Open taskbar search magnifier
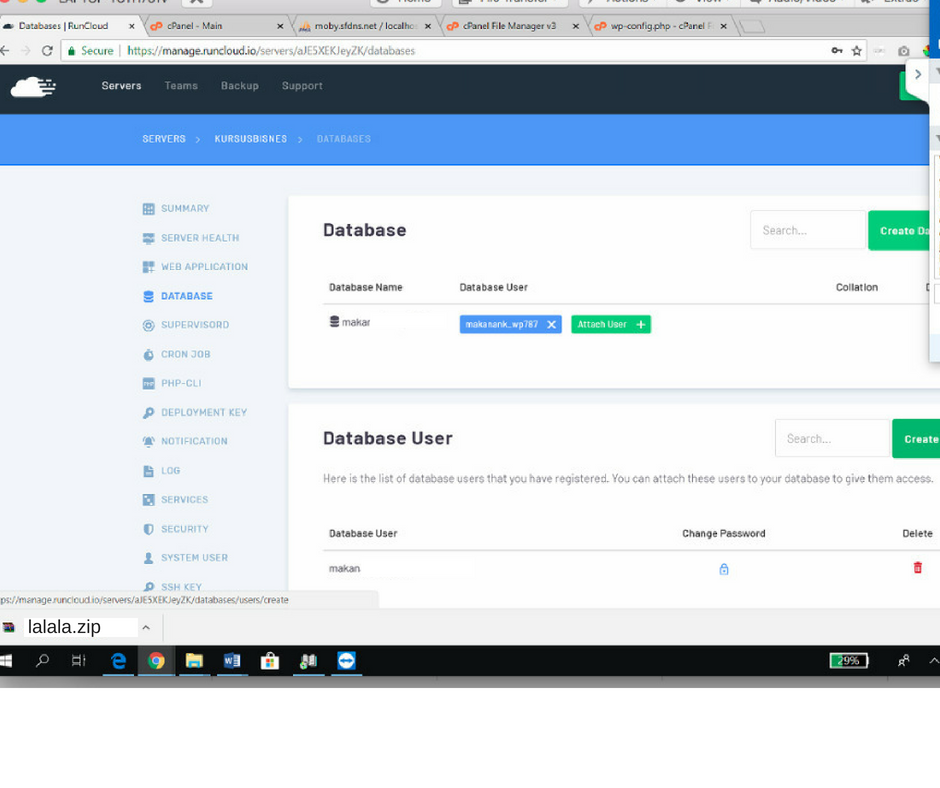 [42, 661]
